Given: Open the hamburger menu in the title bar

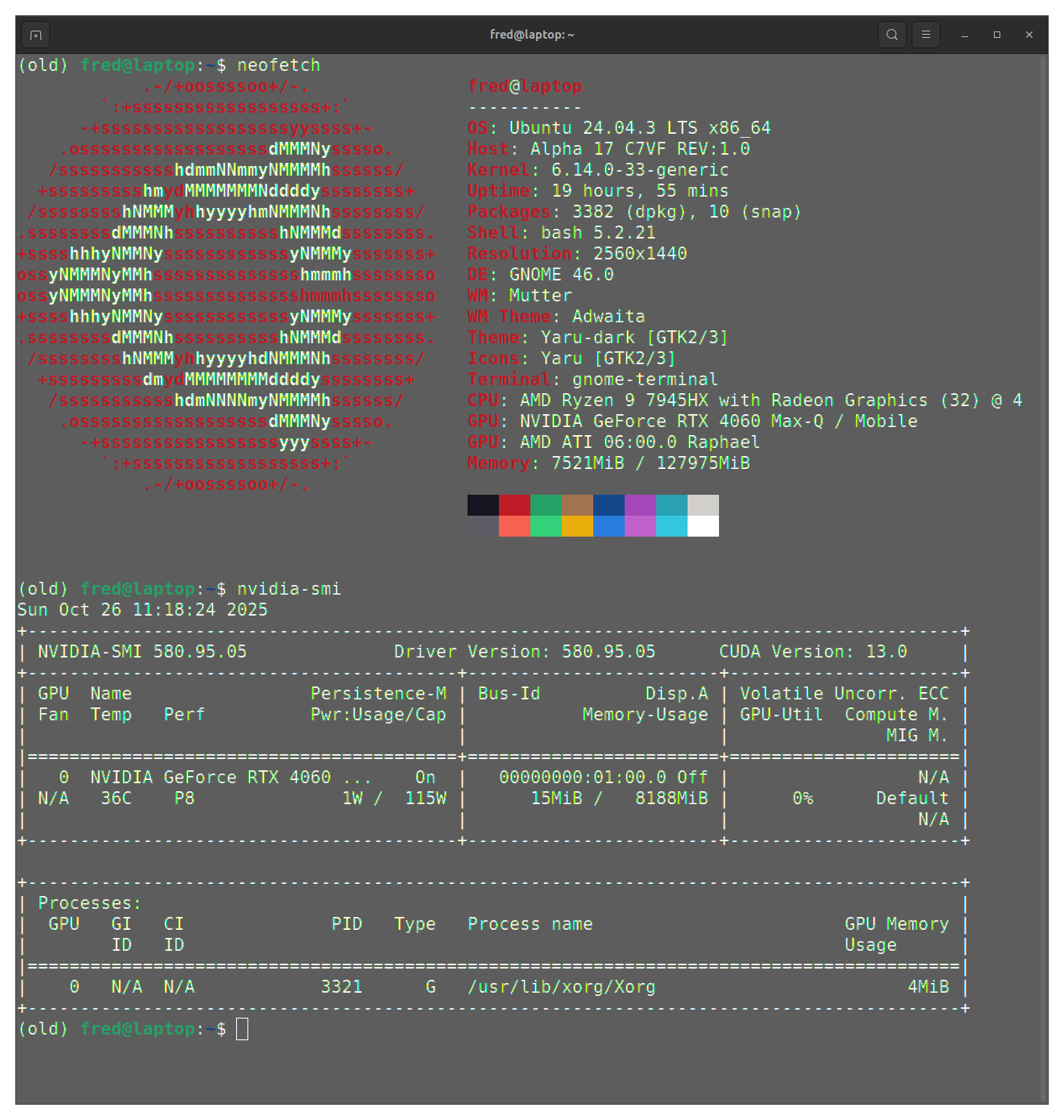Looking at the screenshot, I should click(925, 35).
